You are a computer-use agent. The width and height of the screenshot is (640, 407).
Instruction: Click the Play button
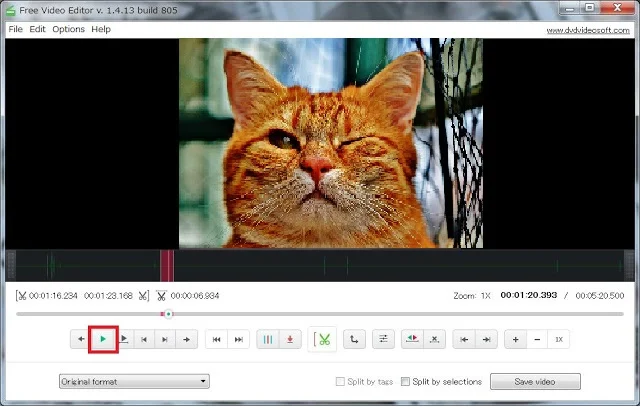103,339
